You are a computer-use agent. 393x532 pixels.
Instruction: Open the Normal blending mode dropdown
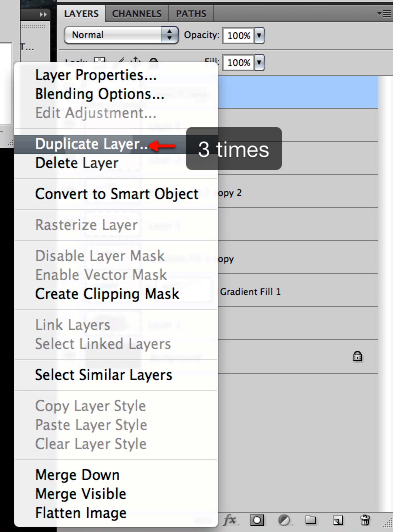(121, 35)
